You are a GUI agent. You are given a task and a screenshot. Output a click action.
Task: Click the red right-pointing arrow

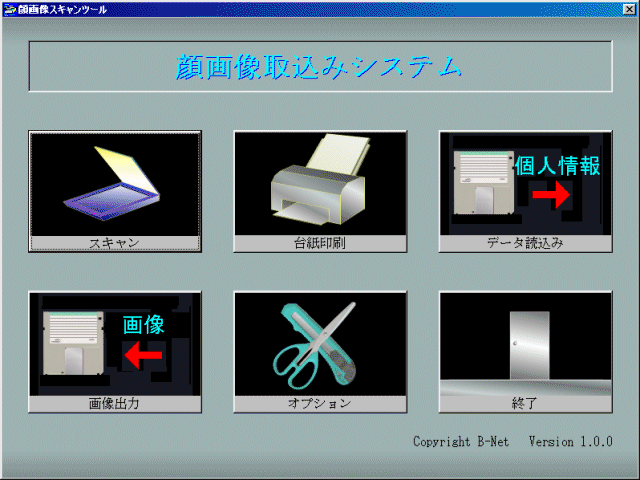[550, 197]
